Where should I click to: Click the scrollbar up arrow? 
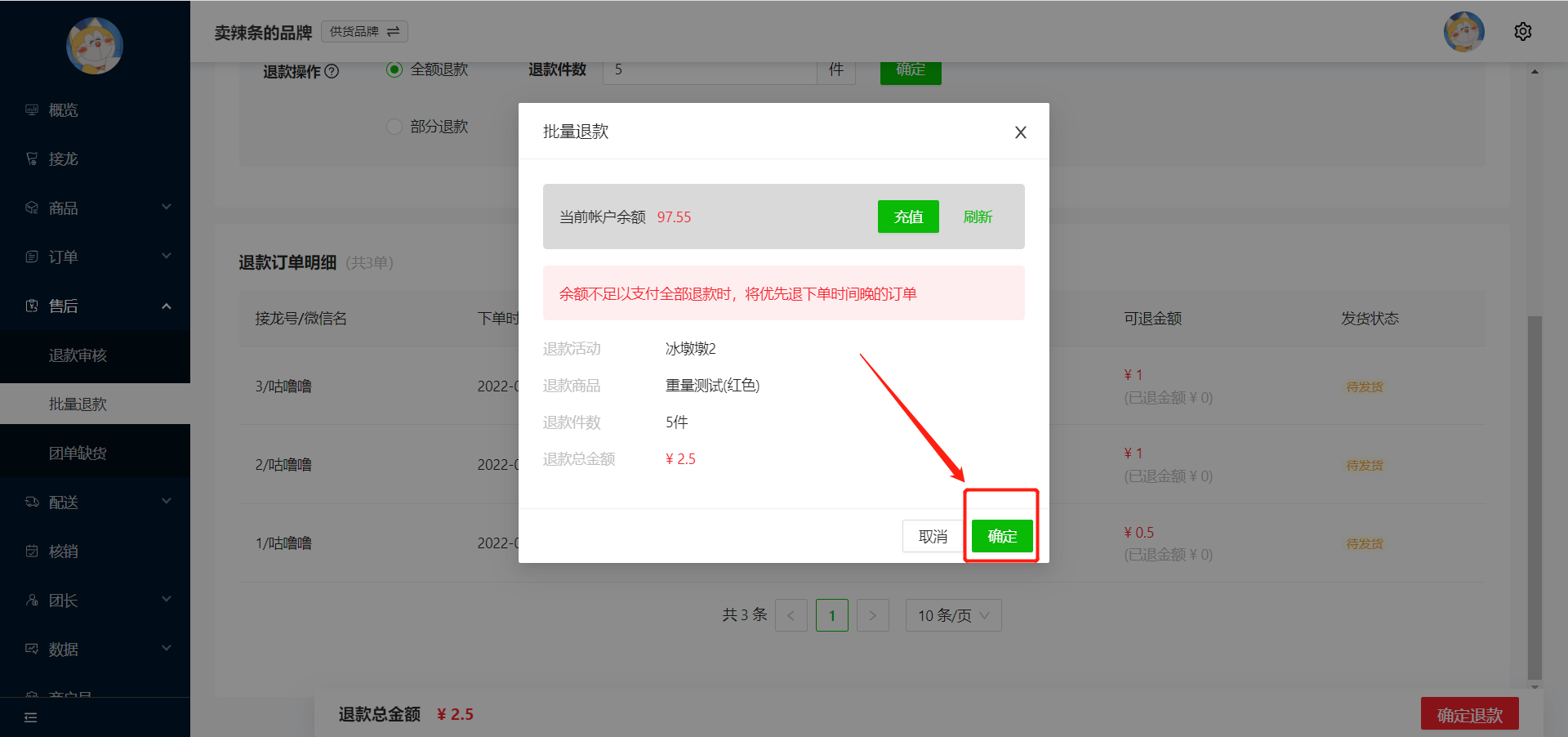pyautogui.click(x=1535, y=72)
